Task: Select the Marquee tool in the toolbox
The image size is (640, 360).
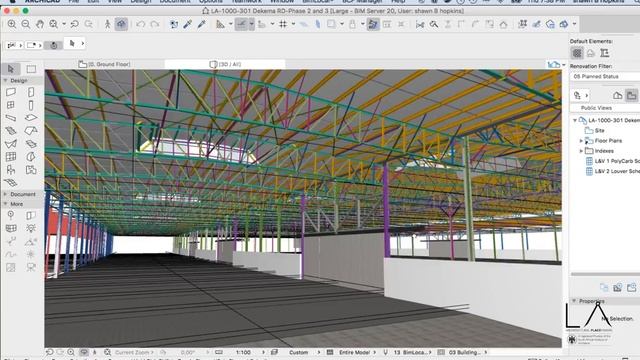Action: pos(31,69)
